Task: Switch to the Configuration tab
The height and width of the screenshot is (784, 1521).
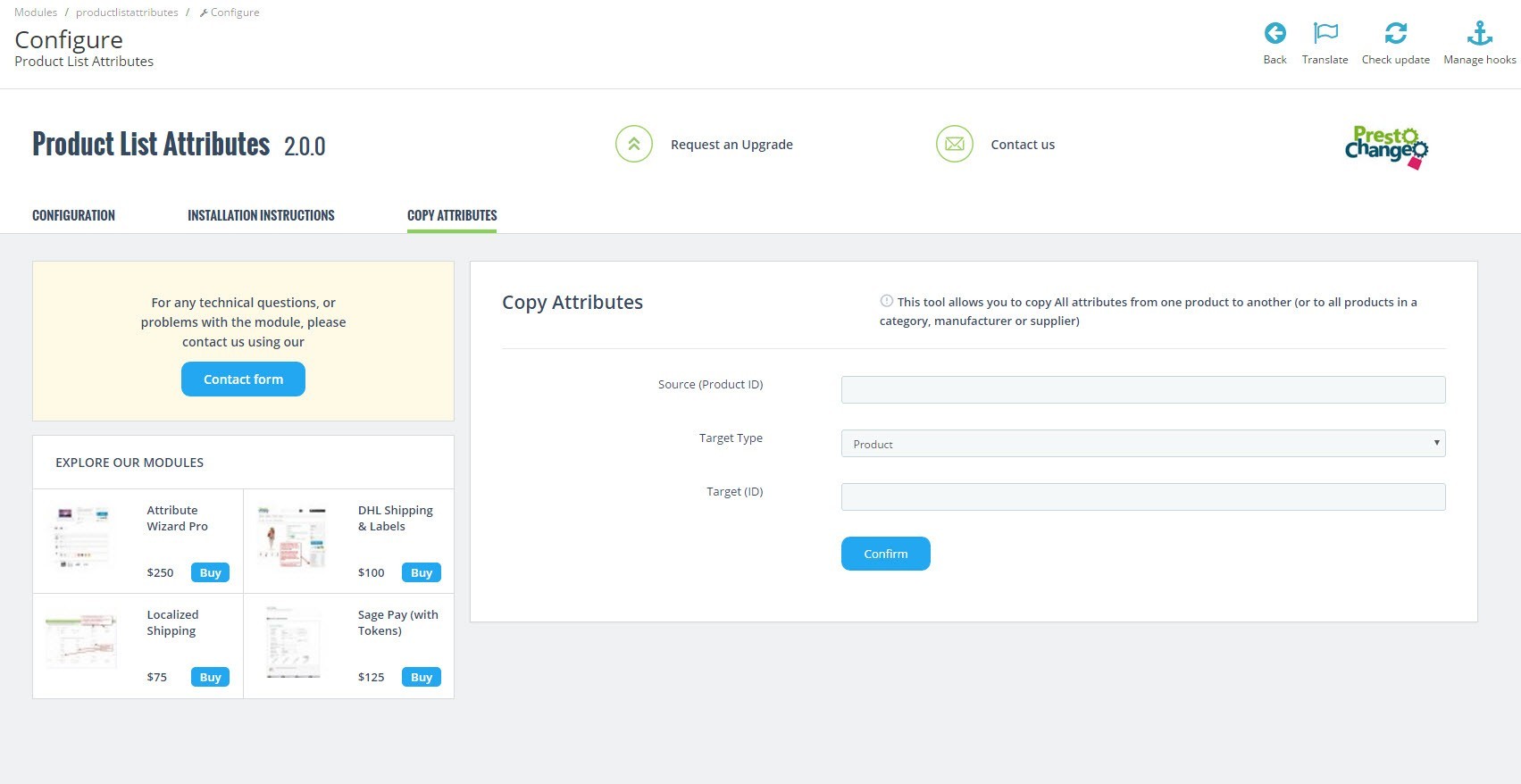Action: click(x=73, y=215)
